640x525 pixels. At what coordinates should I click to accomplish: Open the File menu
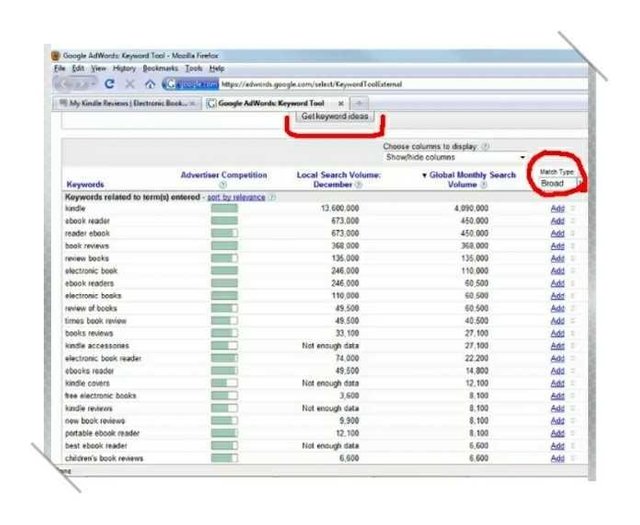60,68
